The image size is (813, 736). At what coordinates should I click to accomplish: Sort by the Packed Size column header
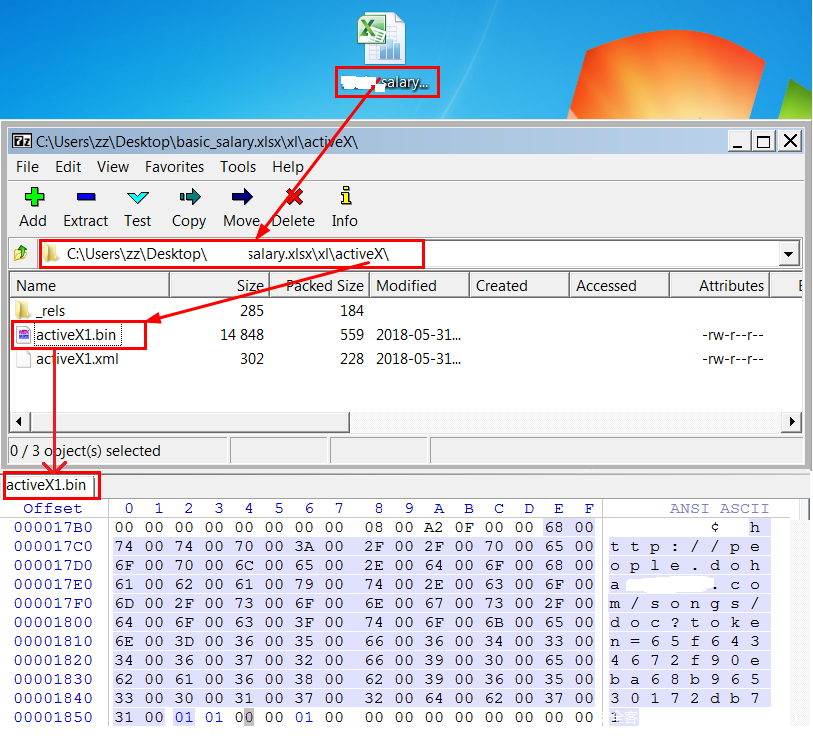[x=324, y=286]
